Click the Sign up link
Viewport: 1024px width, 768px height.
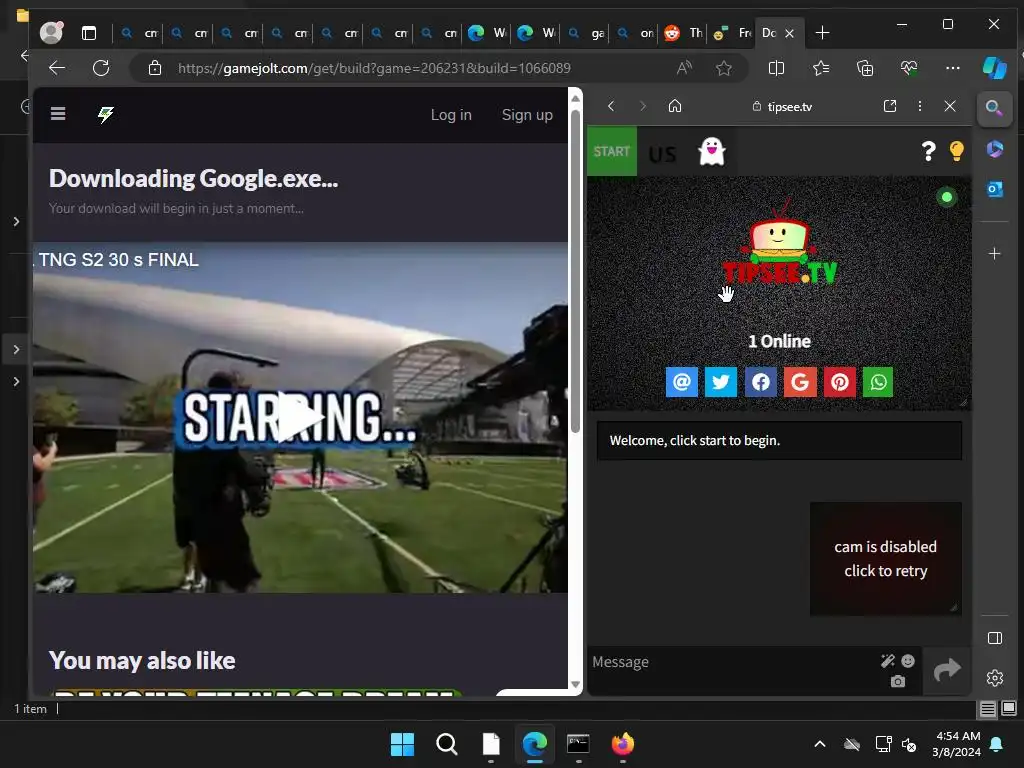[527, 115]
